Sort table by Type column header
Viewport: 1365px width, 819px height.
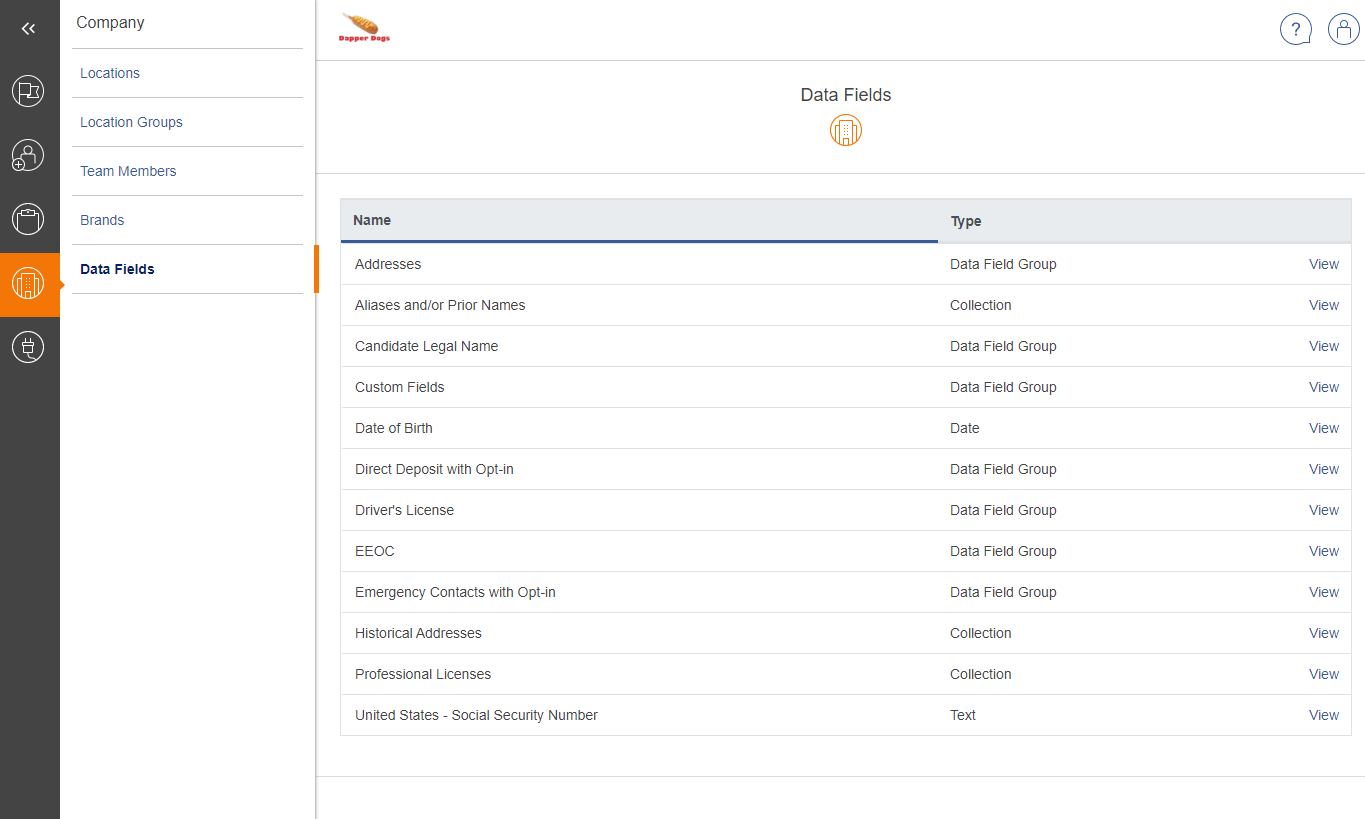[x=966, y=221]
